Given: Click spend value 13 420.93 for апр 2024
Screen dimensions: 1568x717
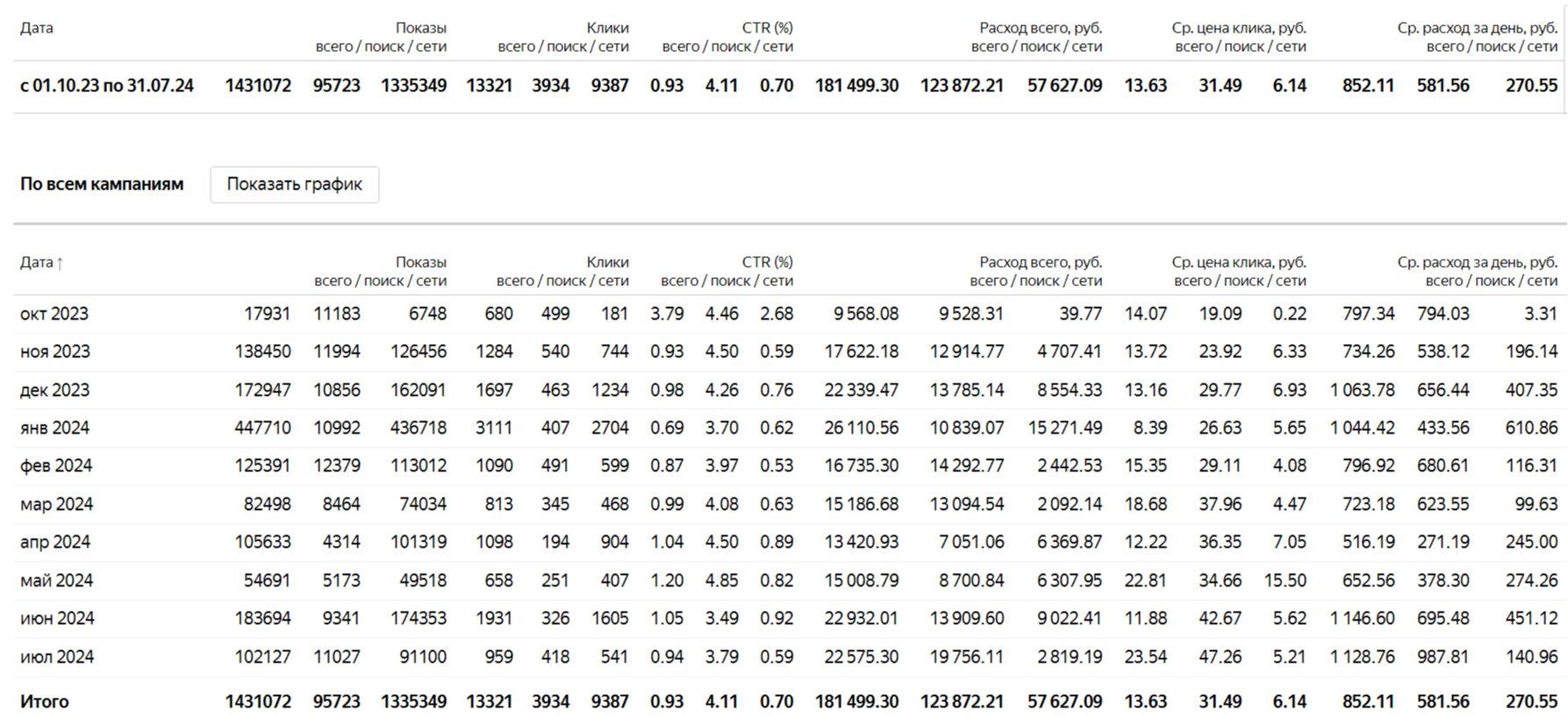Looking at the screenshot, I should pyautogui.click(x=862, y=541).
